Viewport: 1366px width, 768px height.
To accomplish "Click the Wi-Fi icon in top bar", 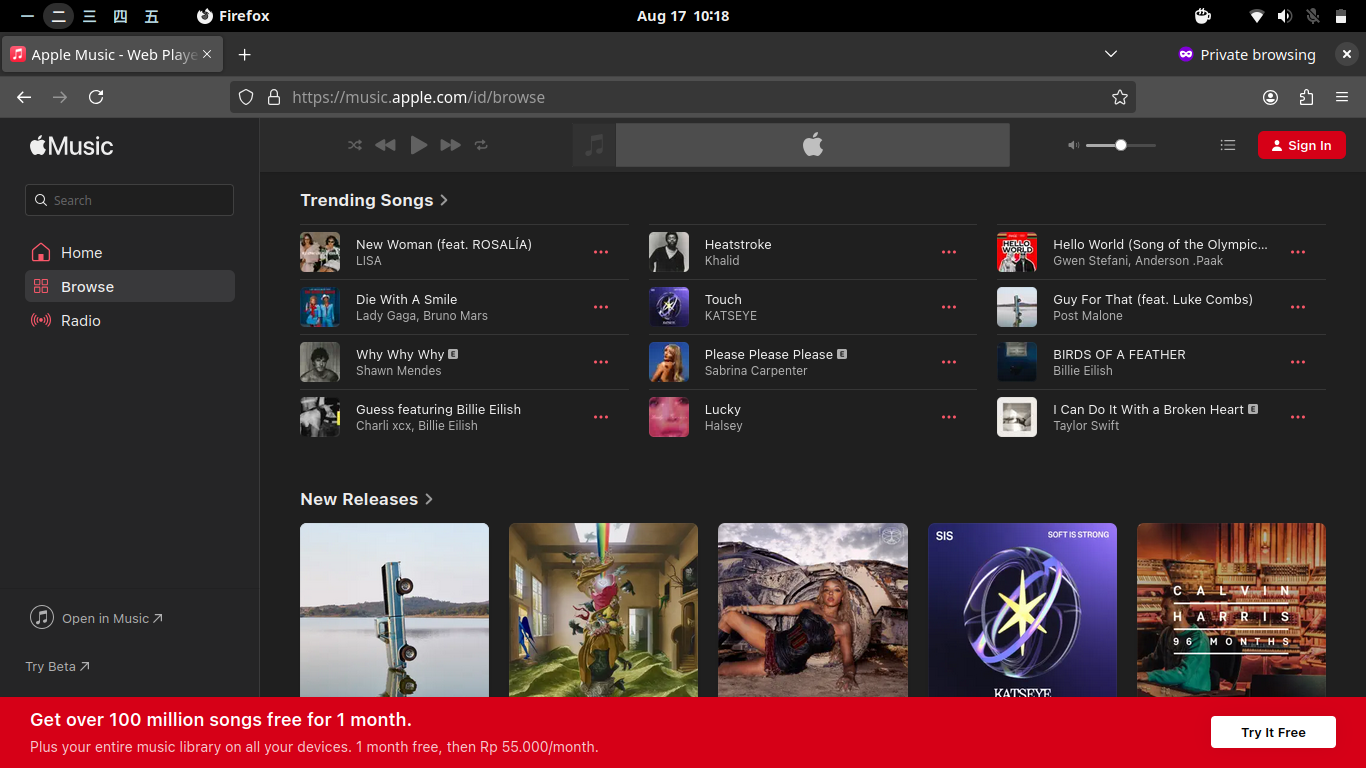I will (1257, 16).
